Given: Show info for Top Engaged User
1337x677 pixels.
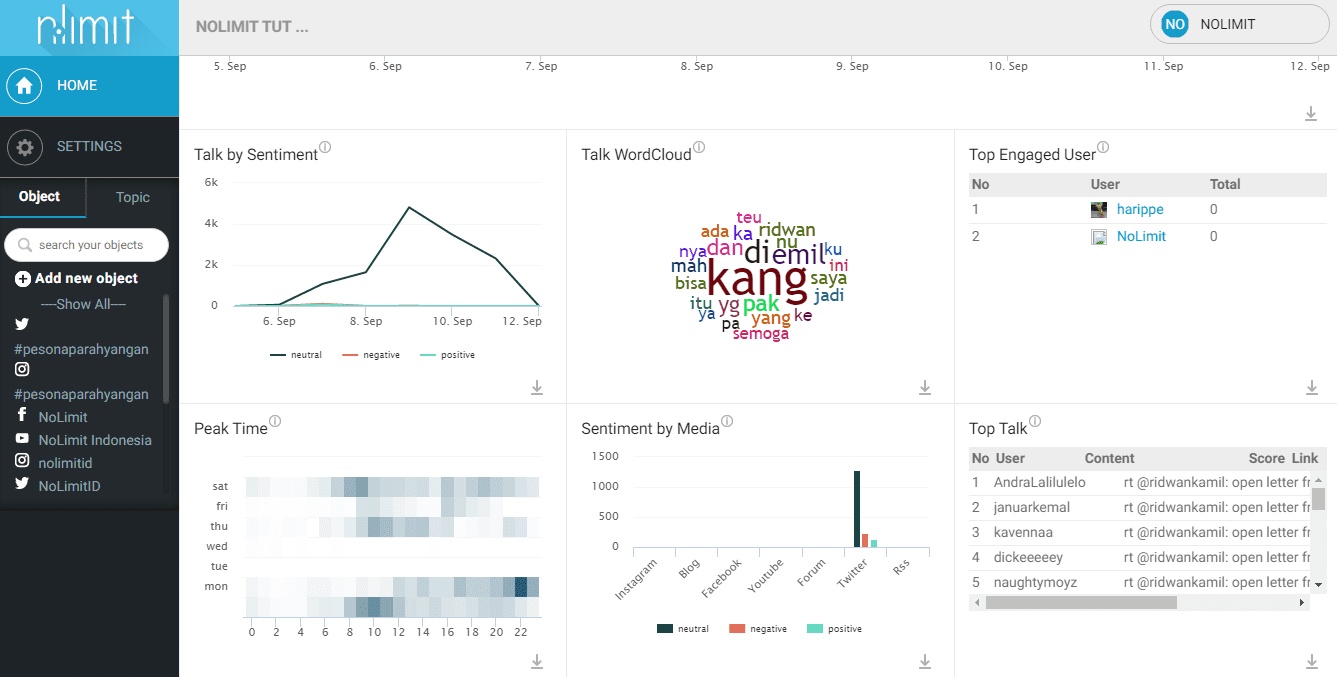Looking at the screenshot, I should pos(1104,148).
